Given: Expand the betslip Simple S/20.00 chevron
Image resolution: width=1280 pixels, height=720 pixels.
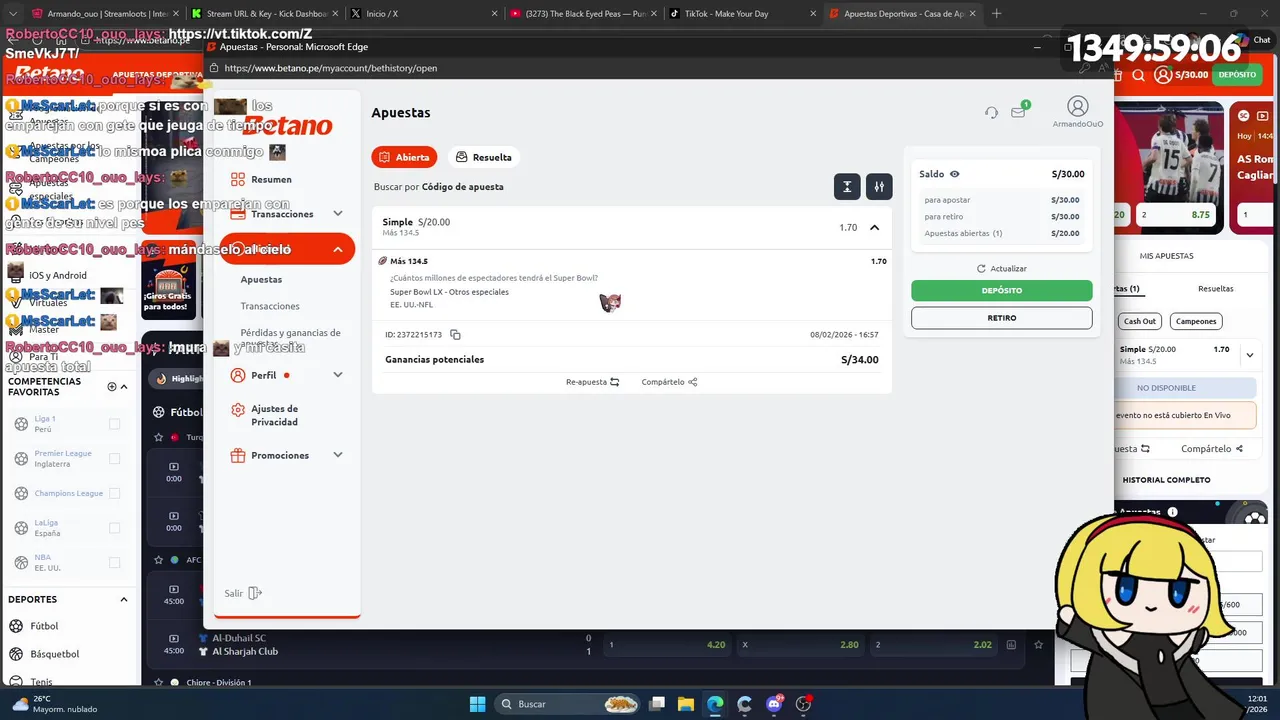Looking at the screenshot, I should tap(1249, 355).
